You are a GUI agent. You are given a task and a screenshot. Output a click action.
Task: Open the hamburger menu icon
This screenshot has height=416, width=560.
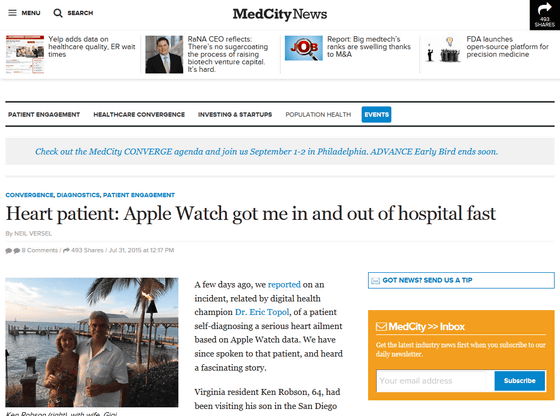12,13
